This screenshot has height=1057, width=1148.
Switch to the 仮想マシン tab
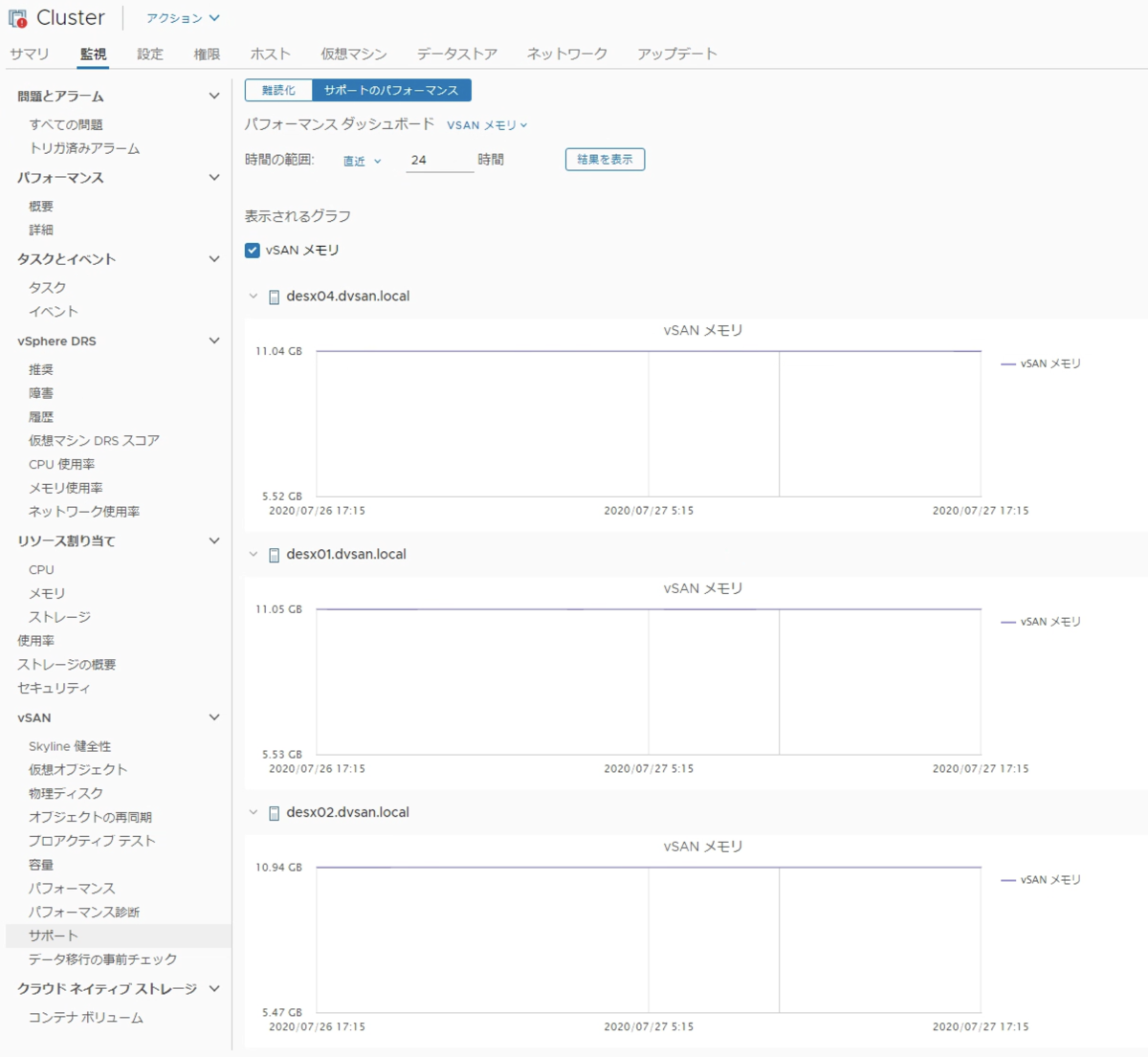354,54
